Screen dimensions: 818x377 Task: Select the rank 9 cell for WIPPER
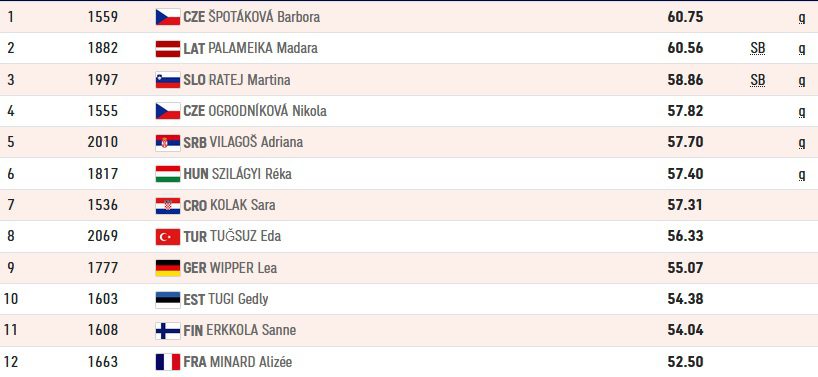(11, 268)
